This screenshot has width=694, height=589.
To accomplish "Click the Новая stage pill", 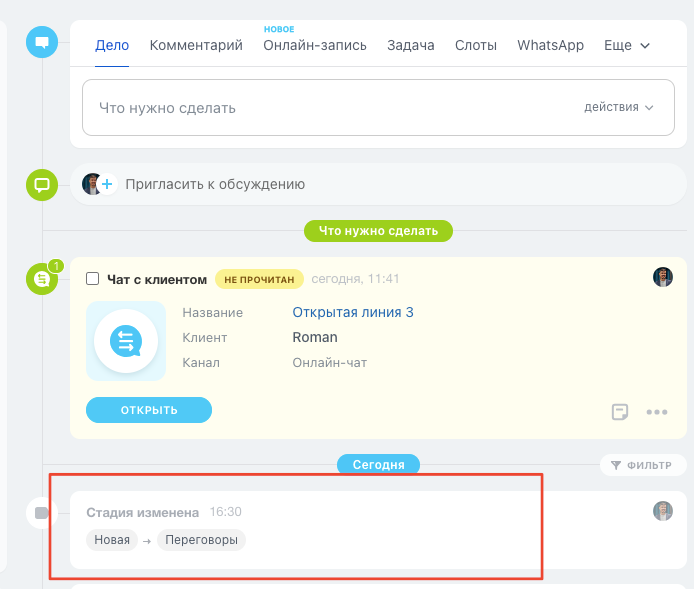I will coord(112,540).
